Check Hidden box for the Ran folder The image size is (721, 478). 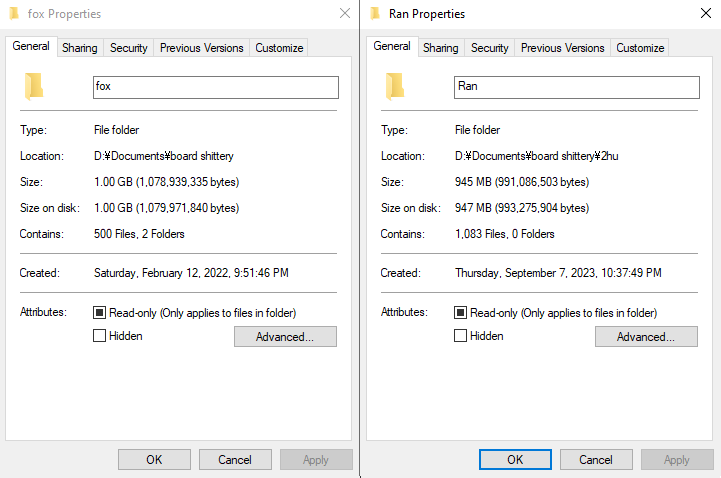tap(460, 336)
